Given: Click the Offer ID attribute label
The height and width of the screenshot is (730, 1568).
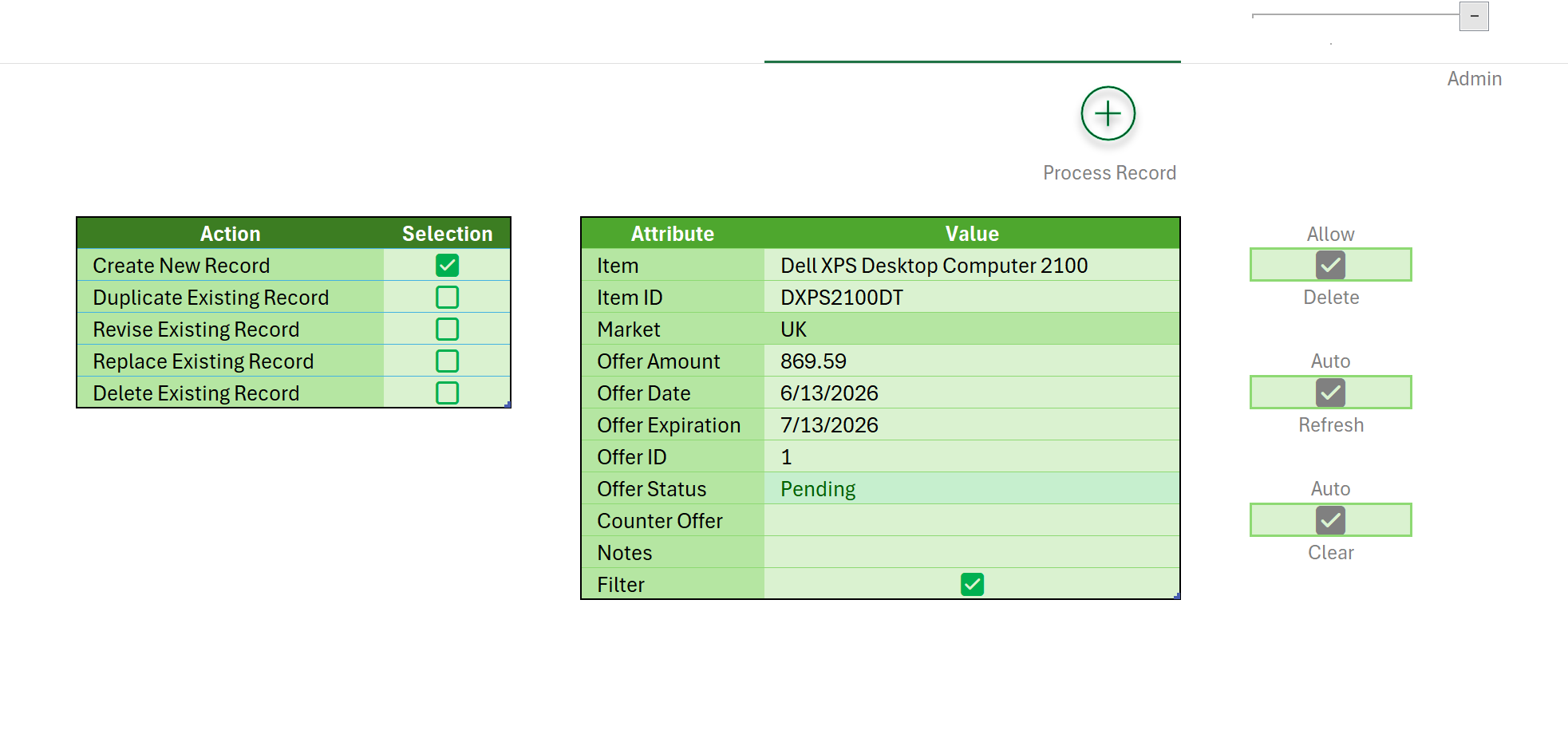Looking at the screenshot, I should [632, 457].
